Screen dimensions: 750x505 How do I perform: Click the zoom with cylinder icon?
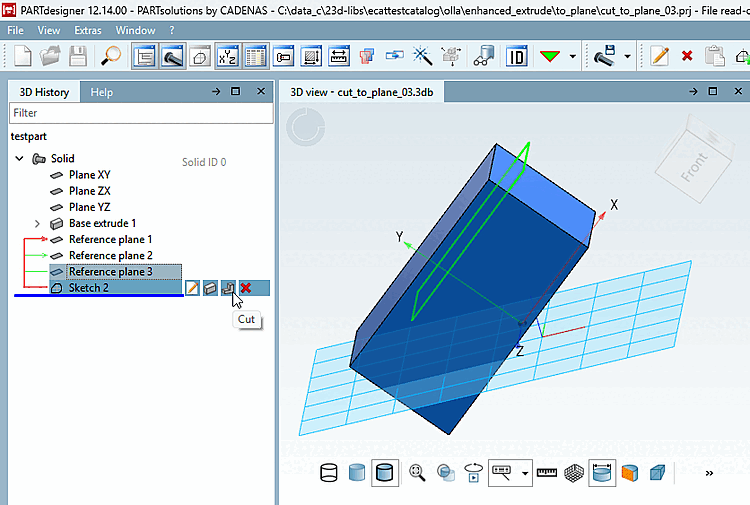point(446,473)
